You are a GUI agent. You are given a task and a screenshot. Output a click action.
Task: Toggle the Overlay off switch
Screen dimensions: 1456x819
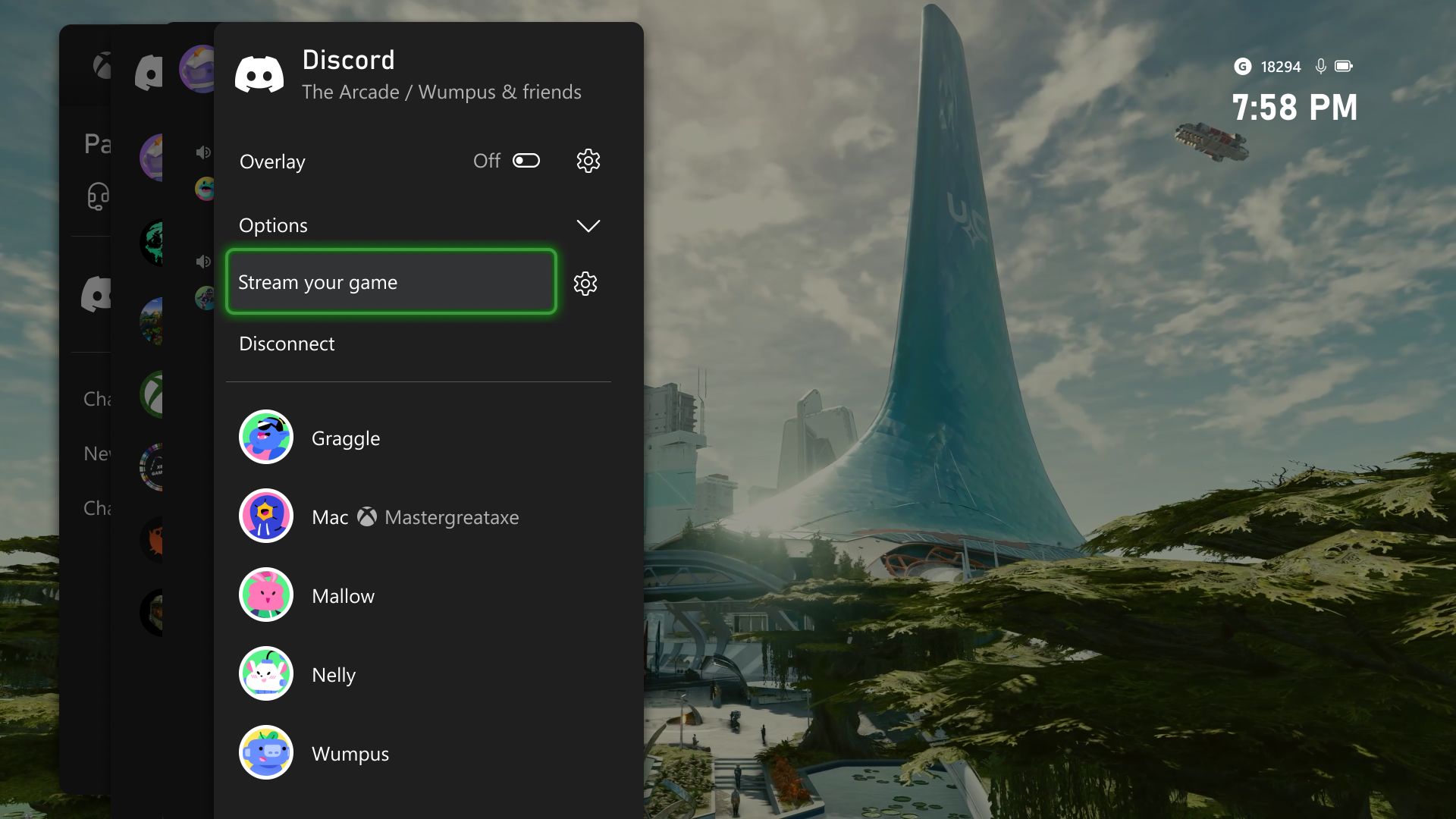coord(525,160)
